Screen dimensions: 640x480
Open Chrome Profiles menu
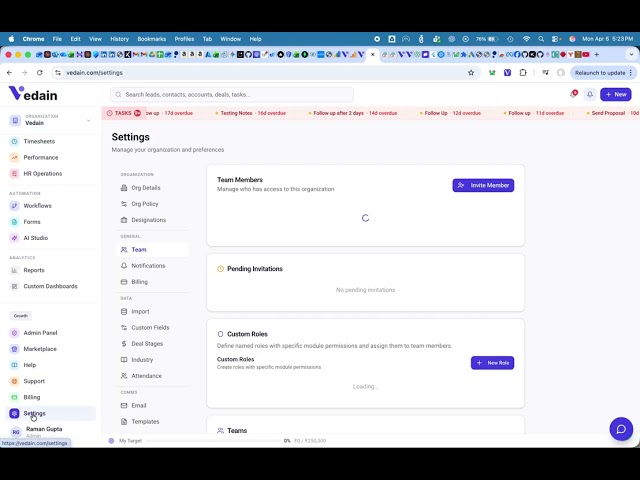184,39
